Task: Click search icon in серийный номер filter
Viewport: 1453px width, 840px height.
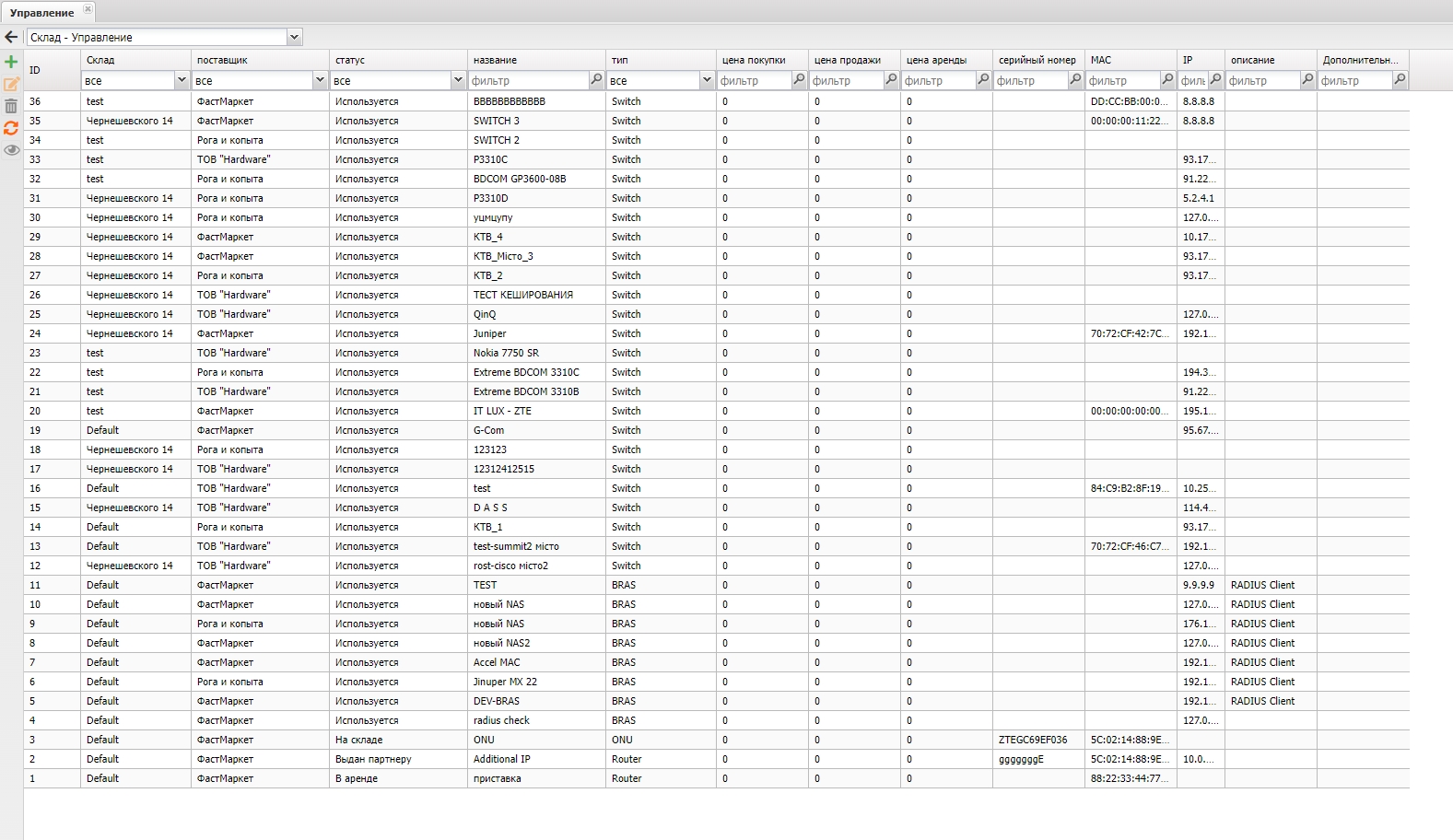Action: click(x=1075, y=80)
